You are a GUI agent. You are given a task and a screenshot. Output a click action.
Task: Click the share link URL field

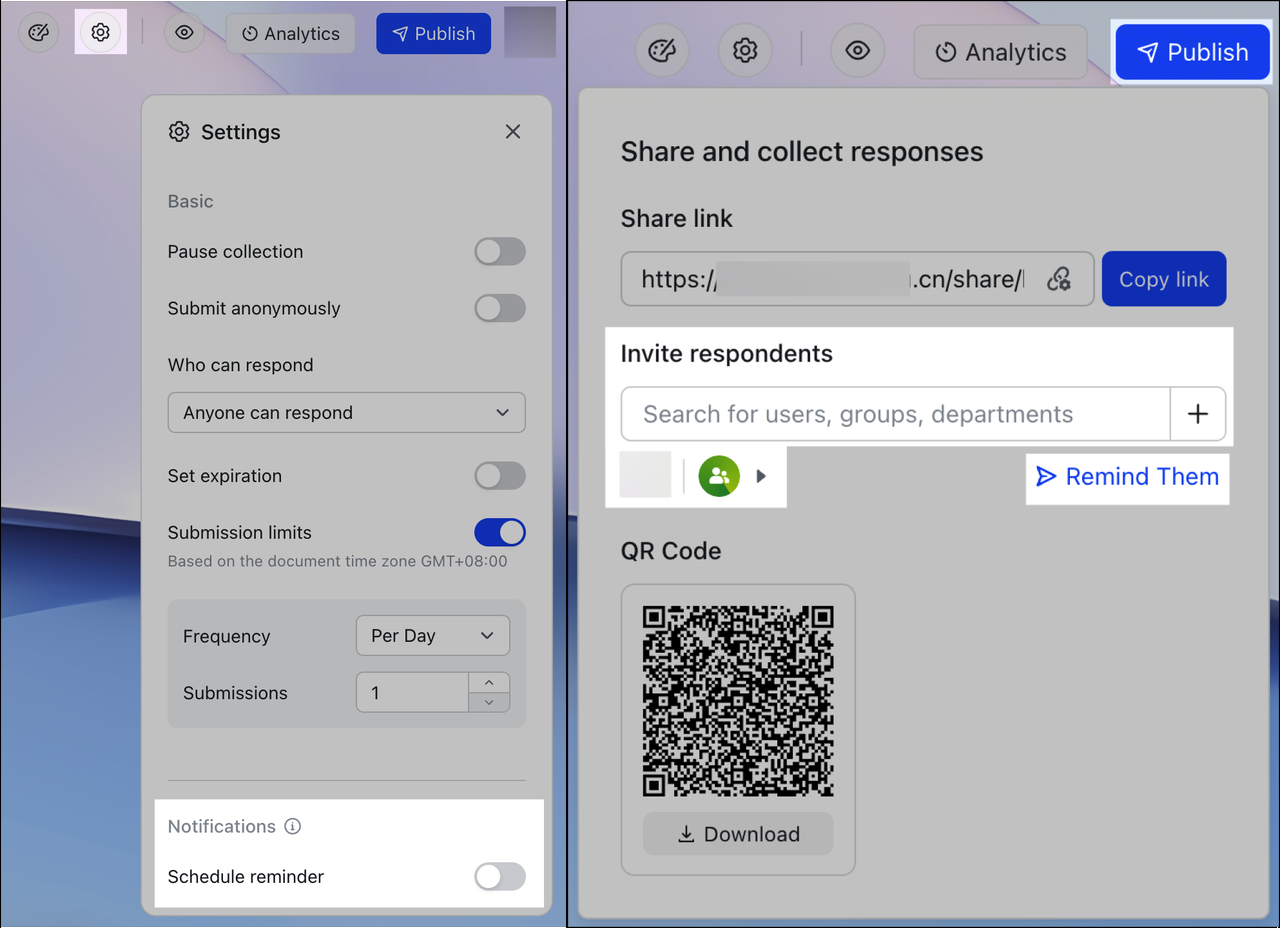(857, 279)
